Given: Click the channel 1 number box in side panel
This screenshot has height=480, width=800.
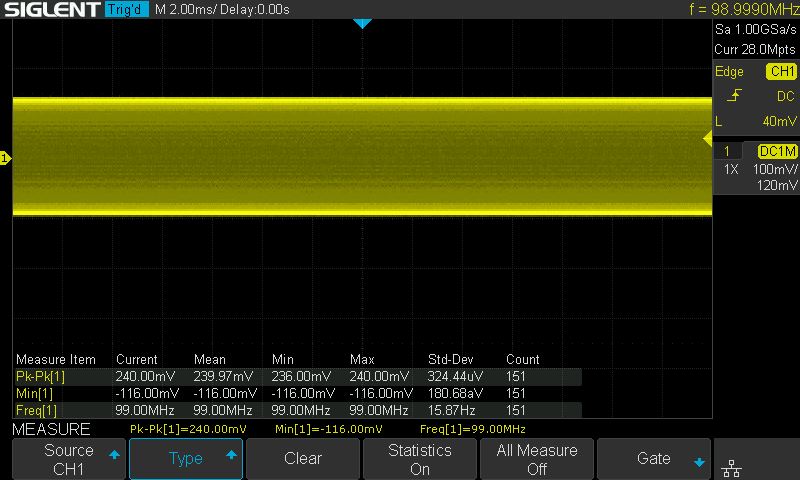Looking at the screenshot, I should 728,151.
